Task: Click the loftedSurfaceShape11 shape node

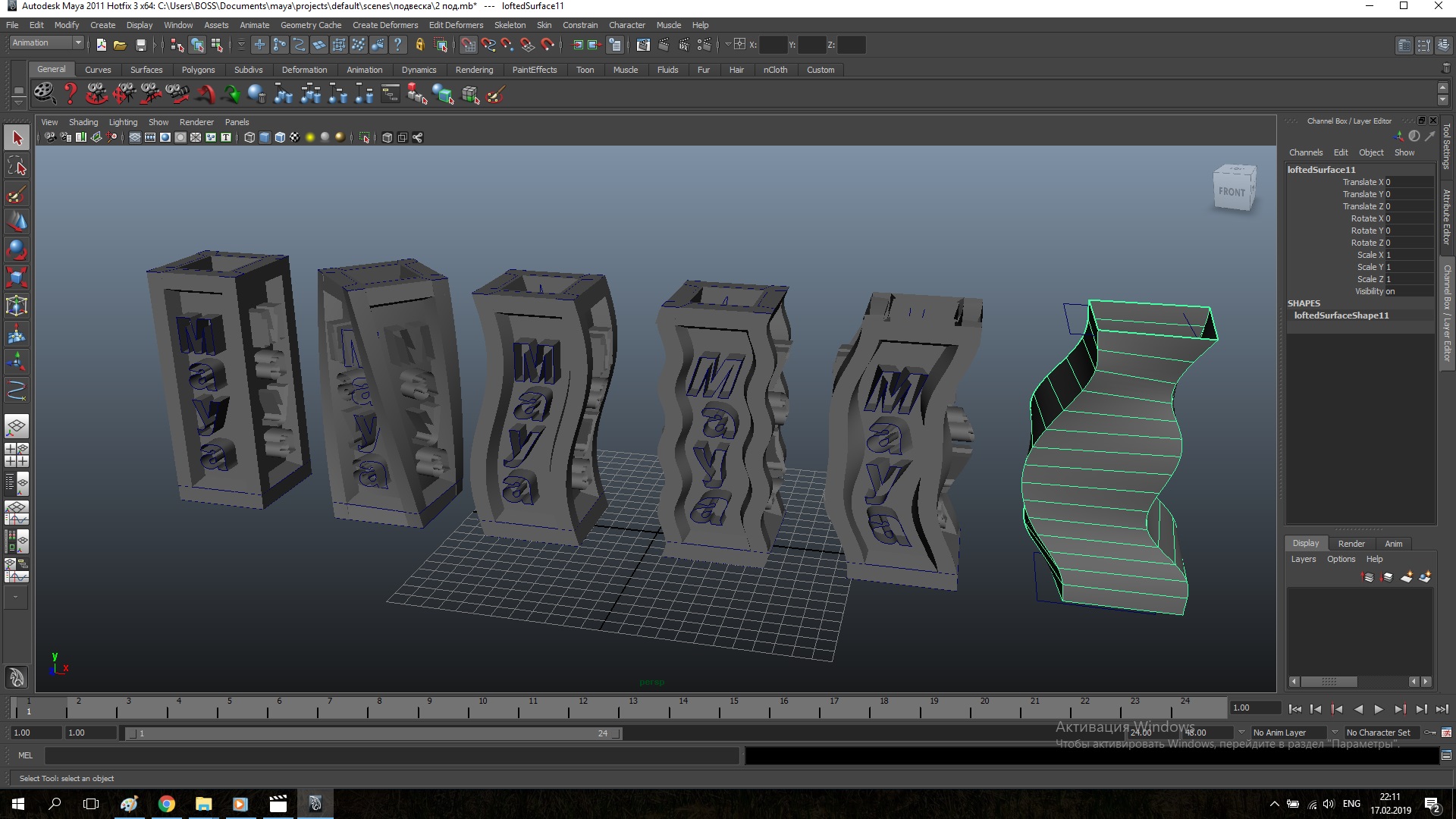Action: tap(1341, 315)
